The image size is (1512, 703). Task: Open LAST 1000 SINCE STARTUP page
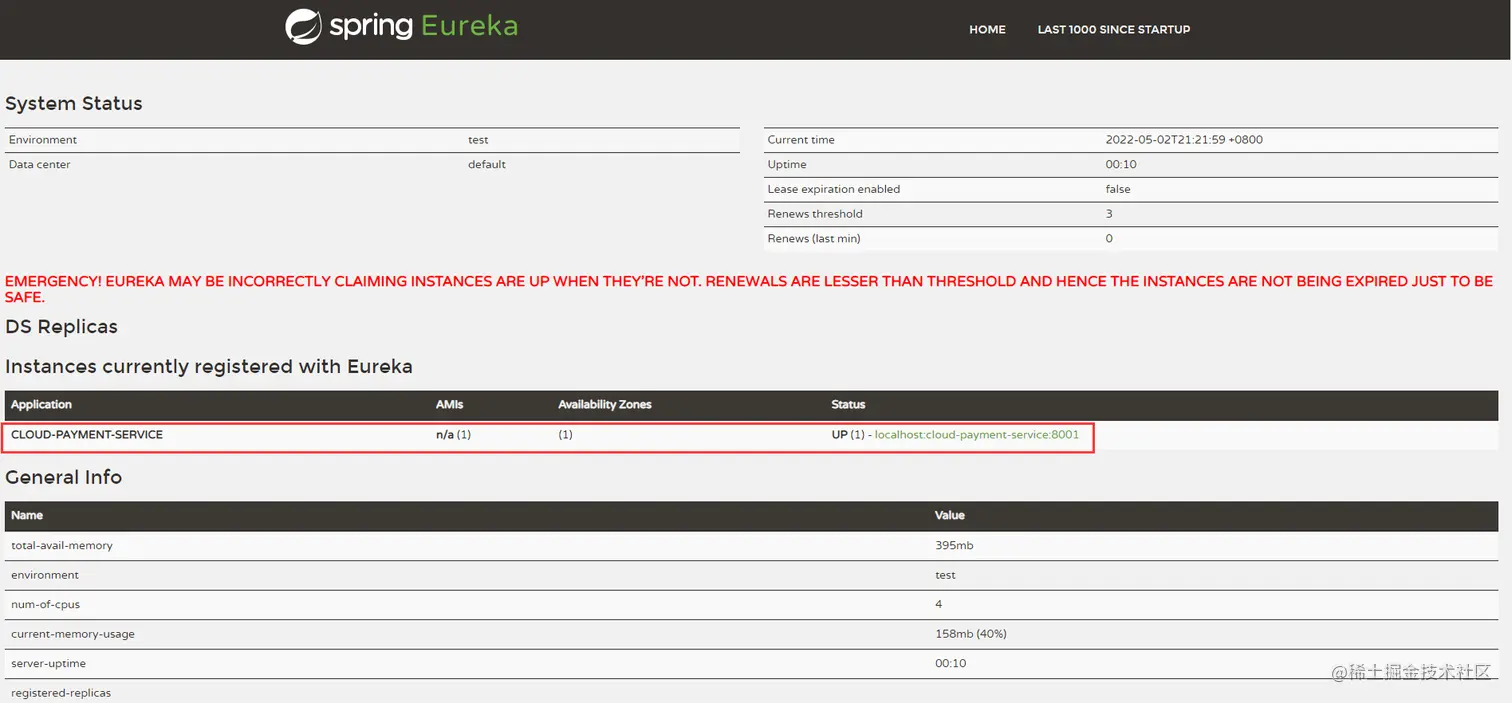(1114, 30)
